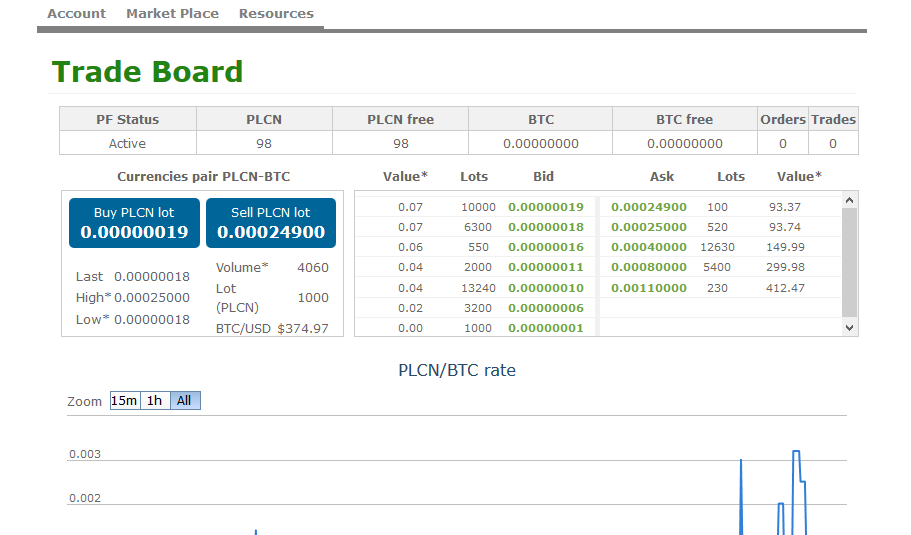The height and width of the screenshot is (535, 911).
Task: Click the Volume value 4060
Action: 313,268
